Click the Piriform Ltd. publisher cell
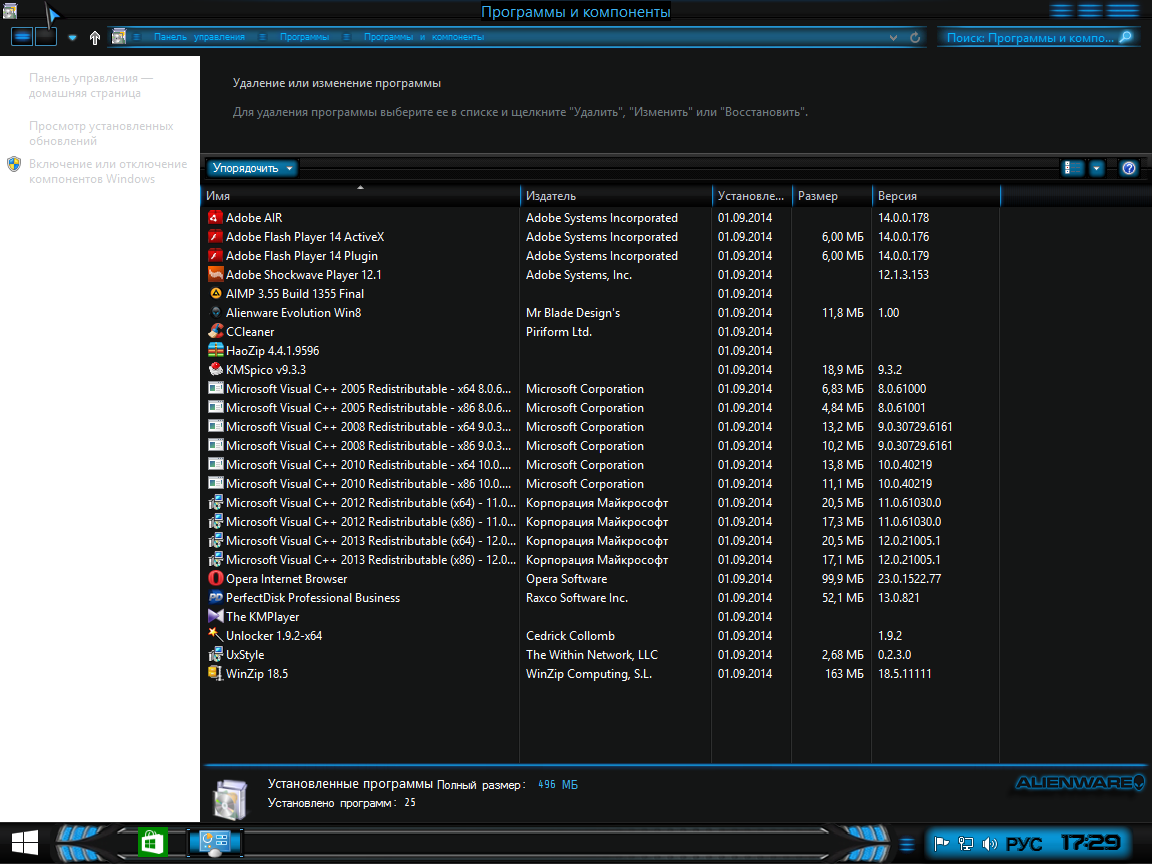Viewport: 1152px width, 864px height. coord(558,331)
